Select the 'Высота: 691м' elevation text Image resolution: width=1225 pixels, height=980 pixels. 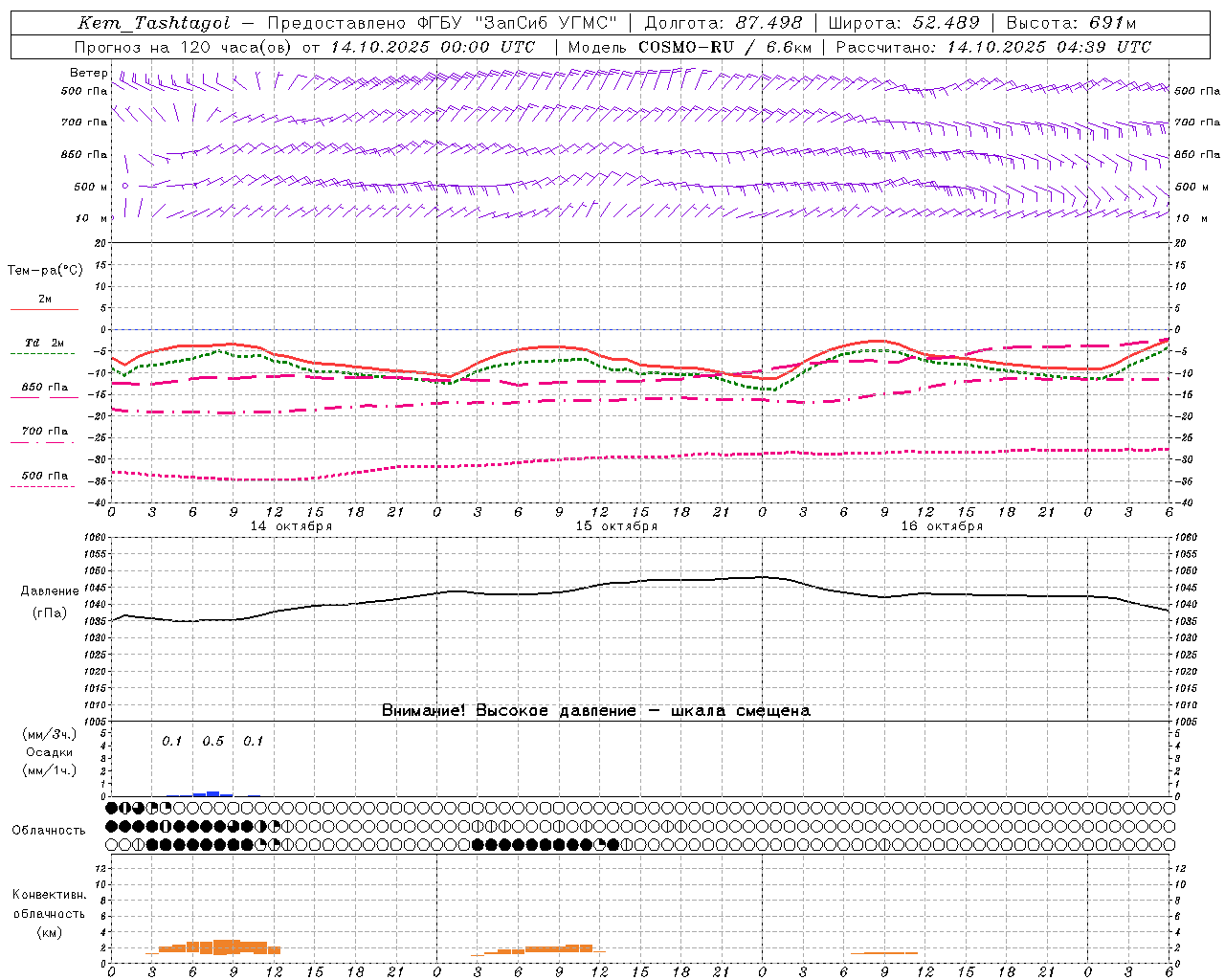pyautogui.click(x=1072, y=23)
